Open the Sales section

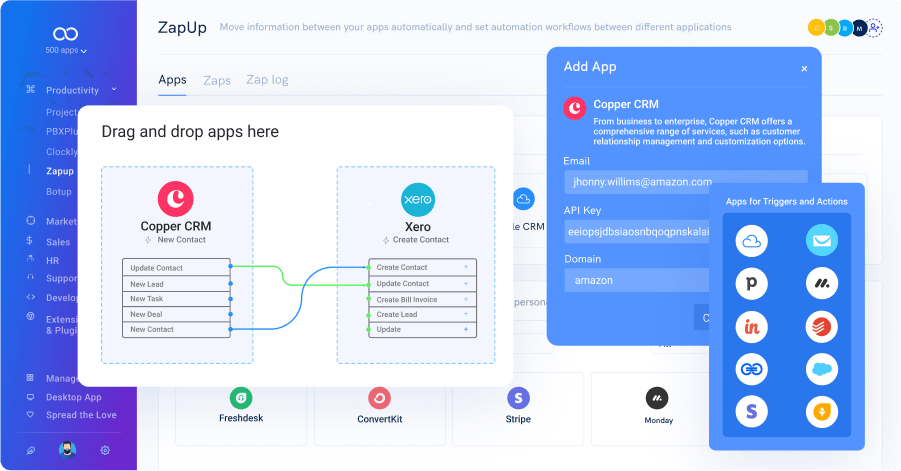tap(58, 242)
